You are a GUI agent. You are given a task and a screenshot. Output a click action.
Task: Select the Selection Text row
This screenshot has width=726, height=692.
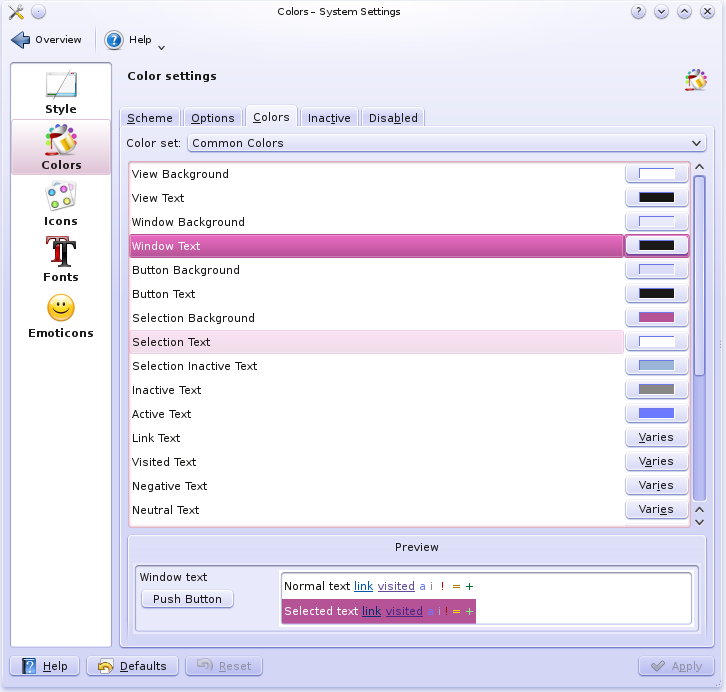coord(376,342)
